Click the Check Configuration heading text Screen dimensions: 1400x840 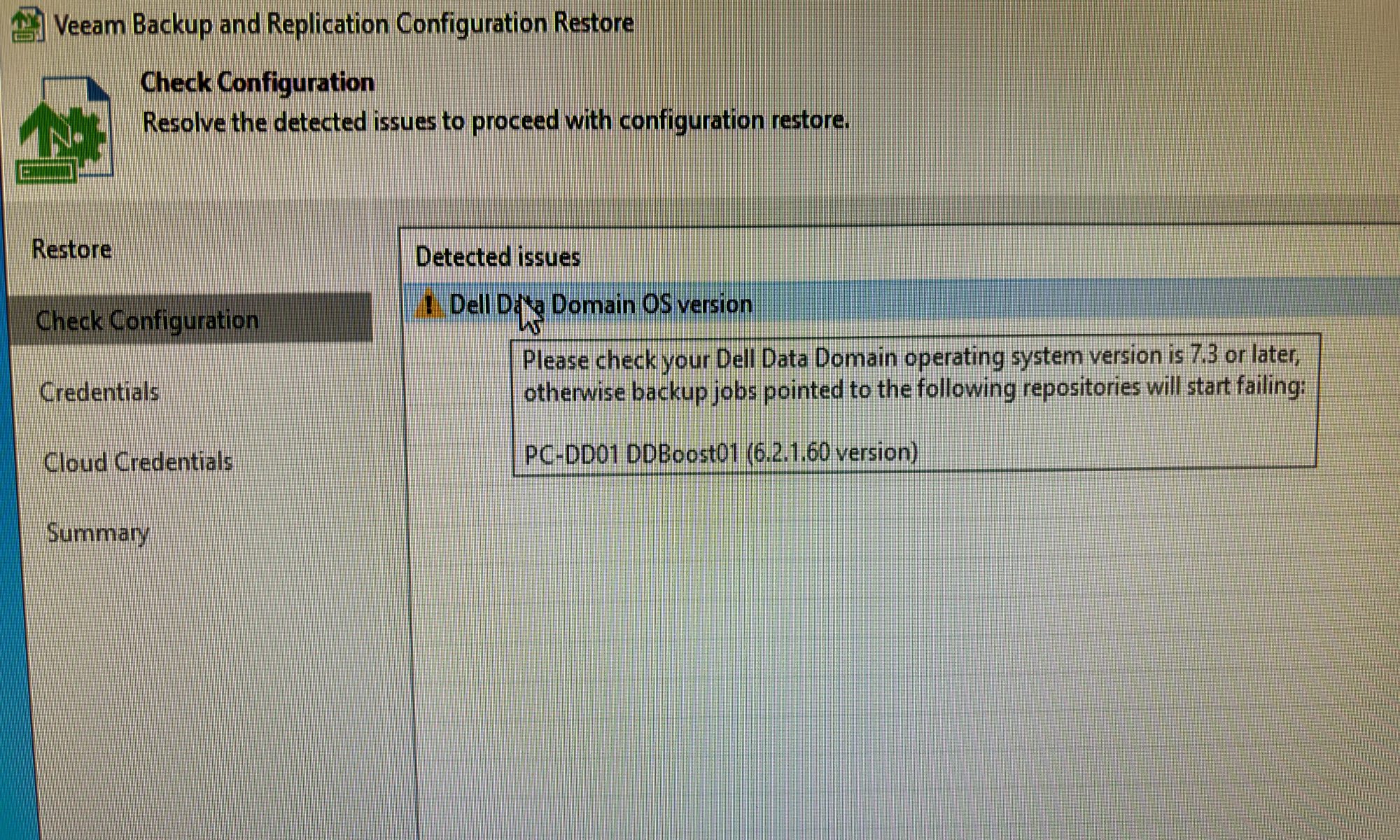pos(258,83)
